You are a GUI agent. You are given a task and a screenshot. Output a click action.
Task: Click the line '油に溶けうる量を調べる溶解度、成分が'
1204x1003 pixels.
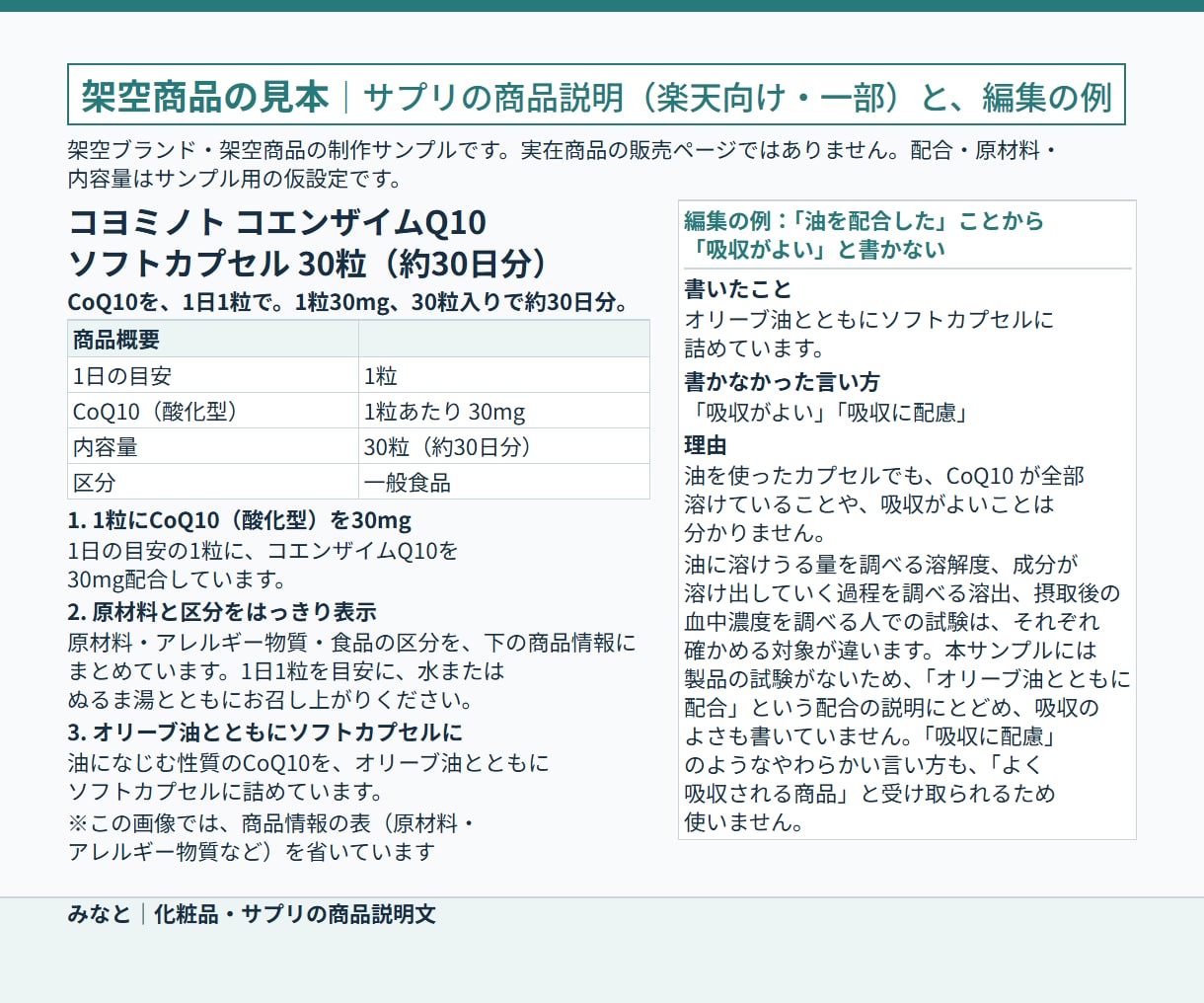click(x=881, y=565)
